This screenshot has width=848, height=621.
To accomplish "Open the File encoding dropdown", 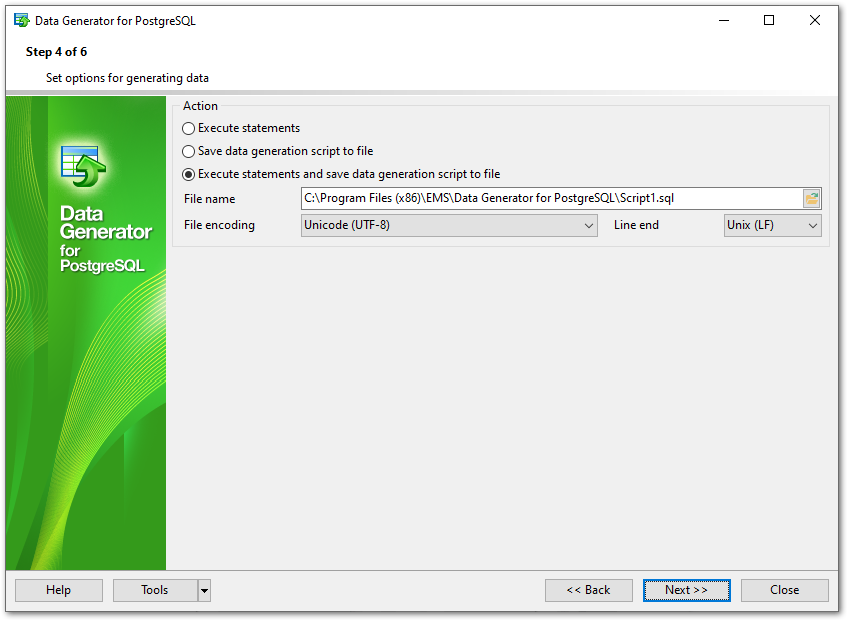I will [449, 226].
